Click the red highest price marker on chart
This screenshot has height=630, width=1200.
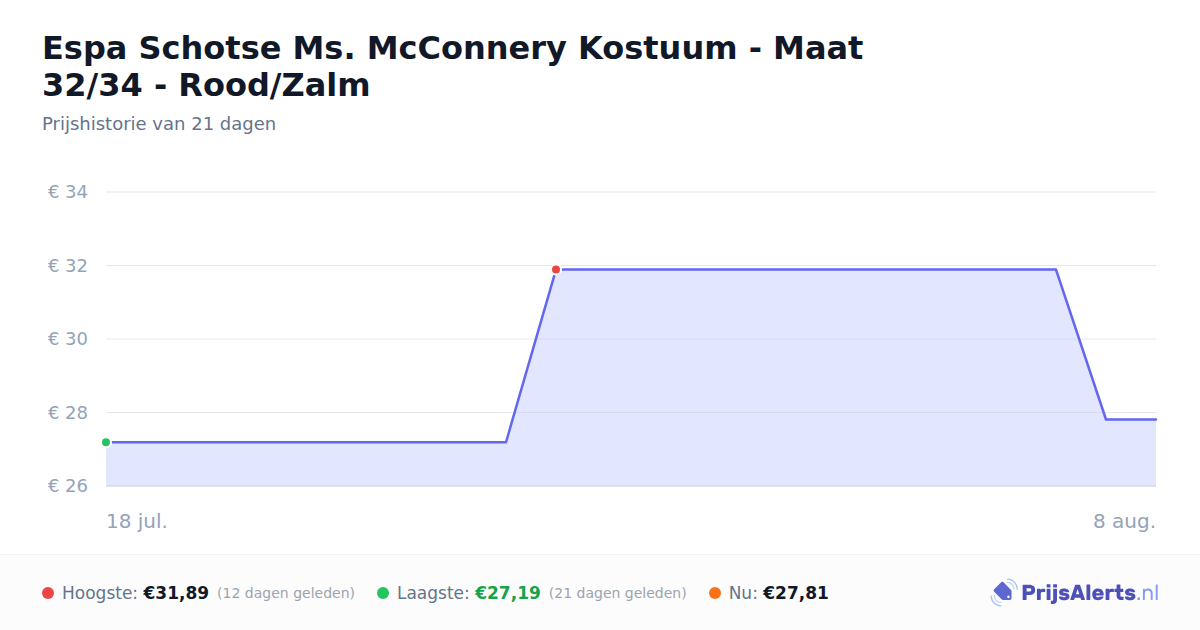[556, 269]
